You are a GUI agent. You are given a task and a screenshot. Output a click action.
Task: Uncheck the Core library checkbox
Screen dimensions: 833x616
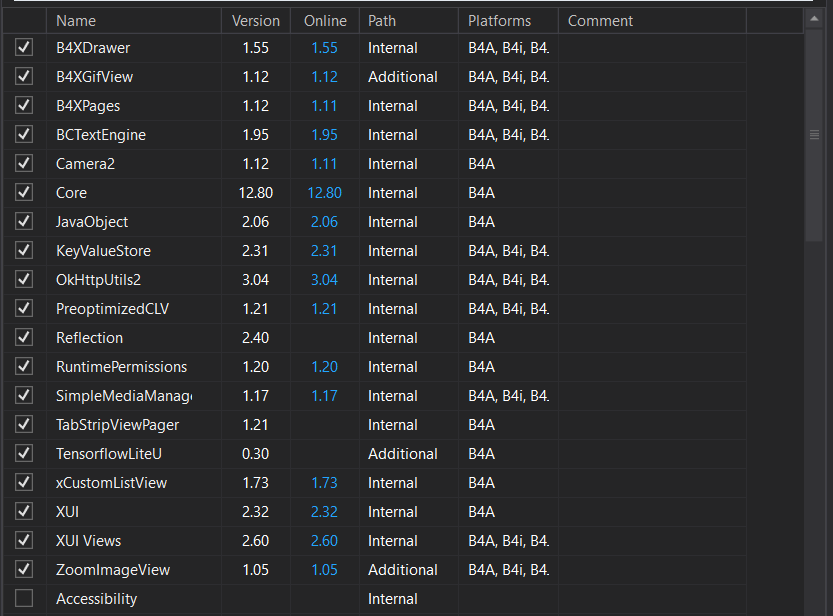coord(23,192)
